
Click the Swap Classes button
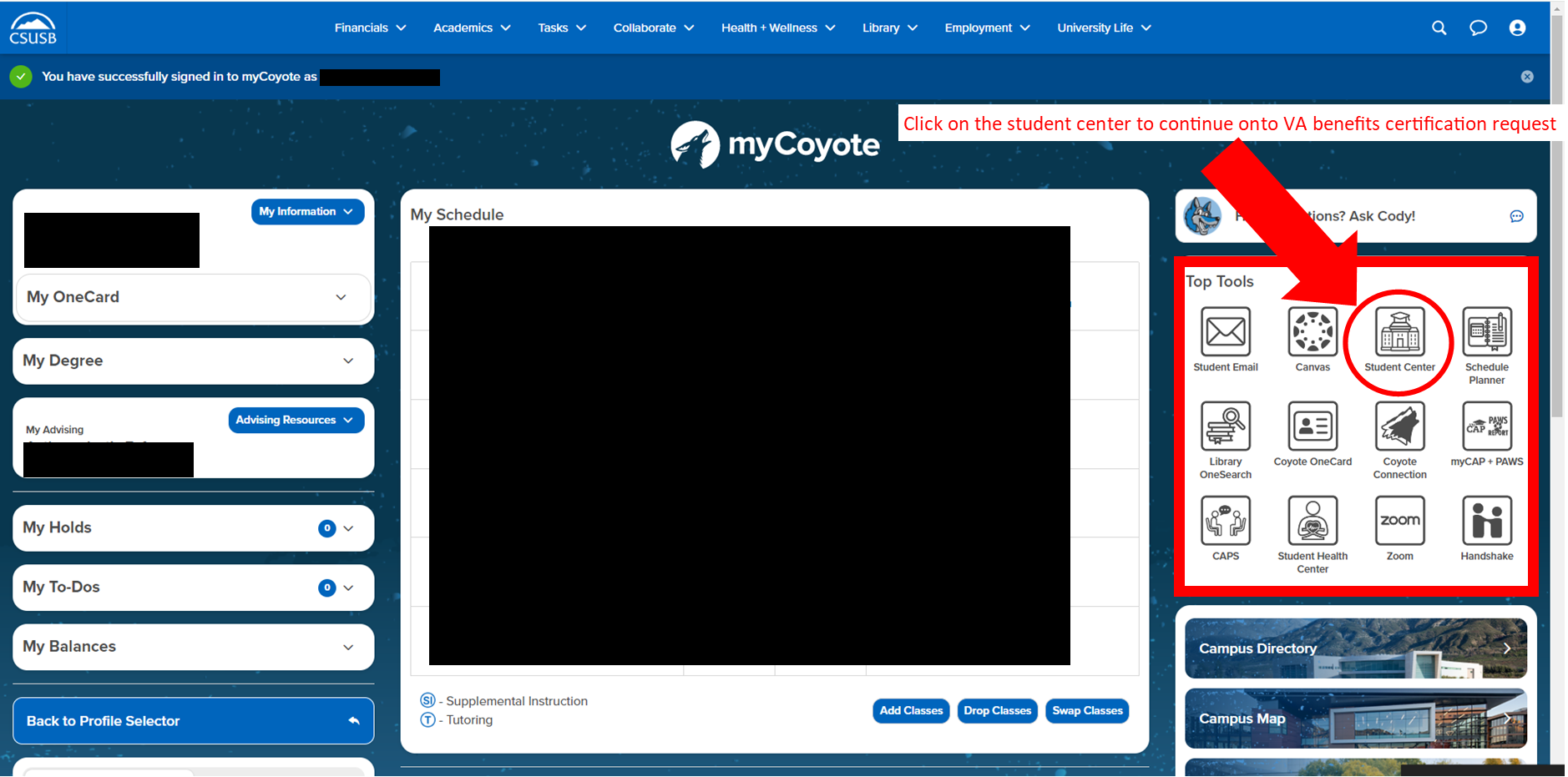point(1087,711)
